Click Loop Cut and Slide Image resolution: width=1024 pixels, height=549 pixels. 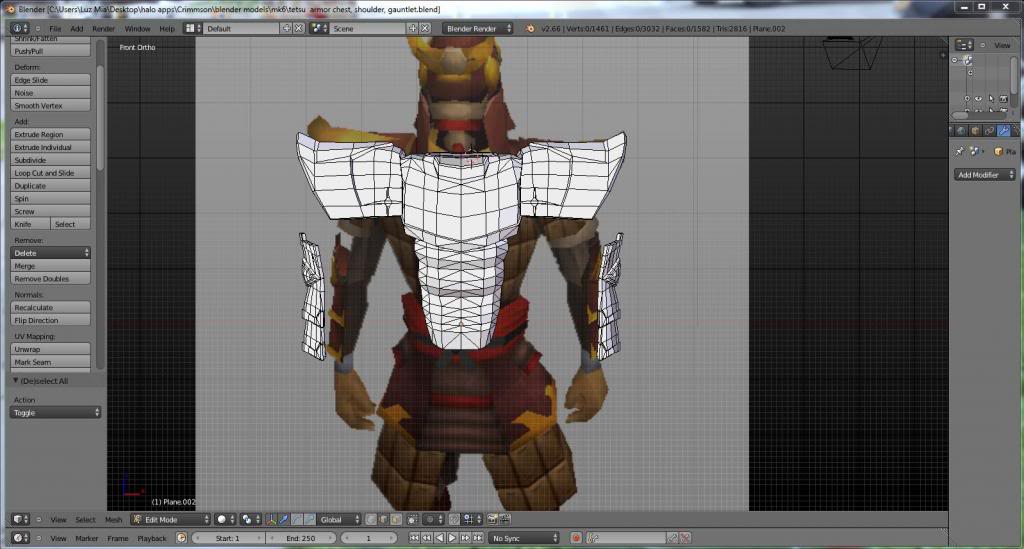[50, 173]
